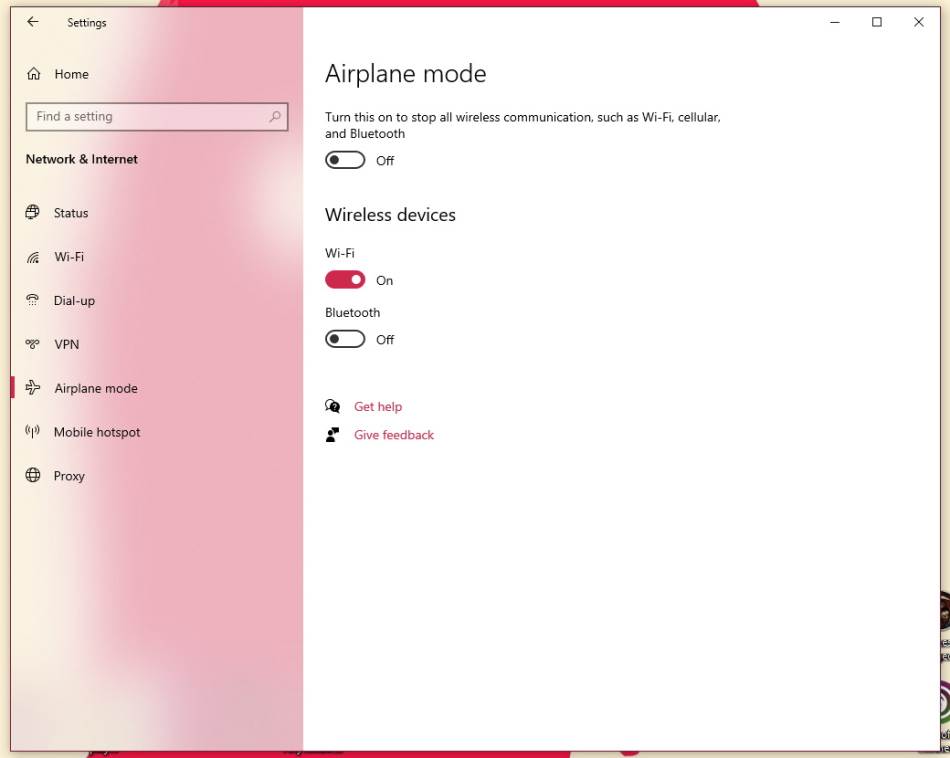The height and width of the screenshot is (758, 950).
Task: Click the Status globe icon
Action: (33, 213)
